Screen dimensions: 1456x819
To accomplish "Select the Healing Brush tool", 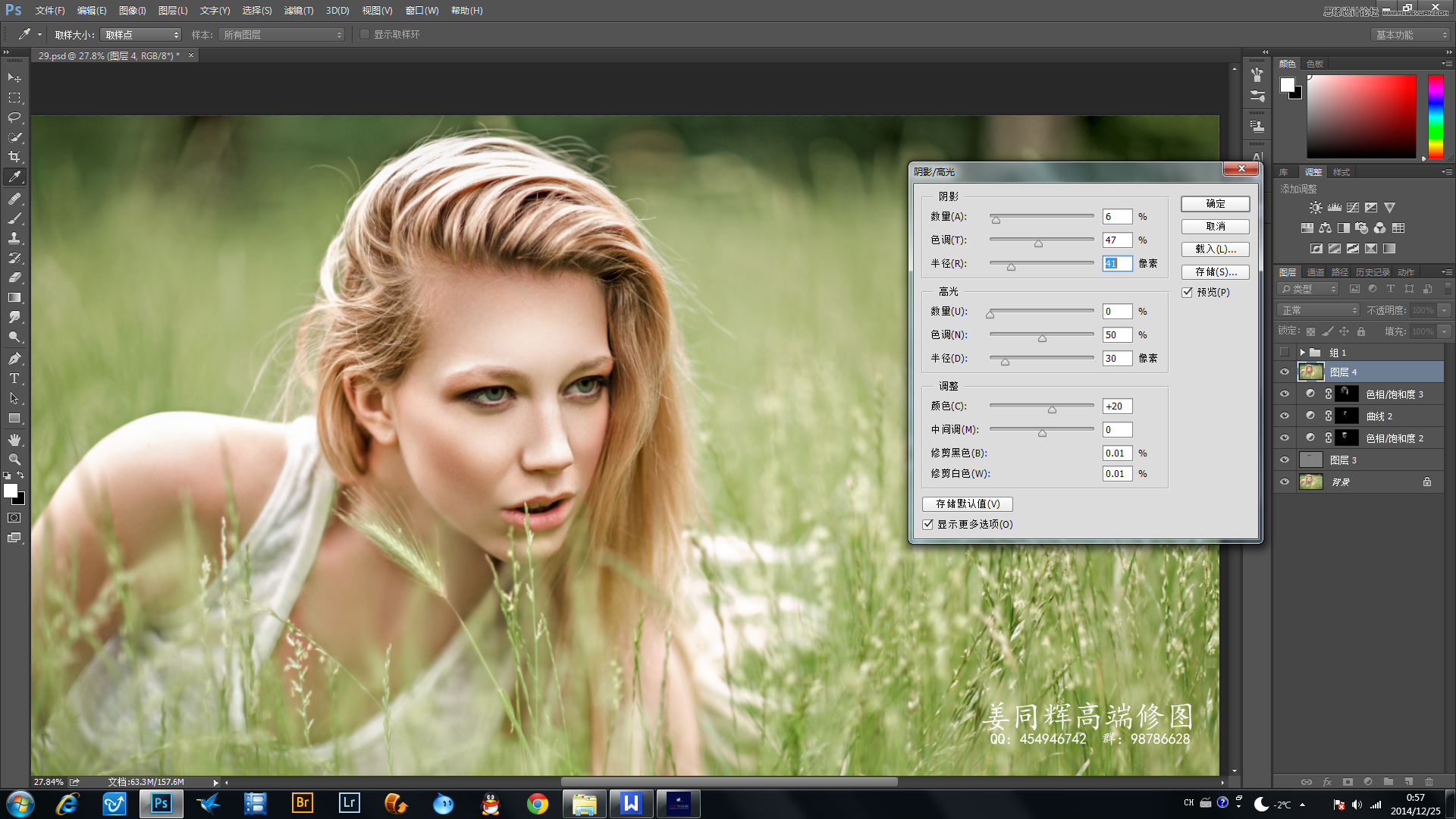I will 14,198.
